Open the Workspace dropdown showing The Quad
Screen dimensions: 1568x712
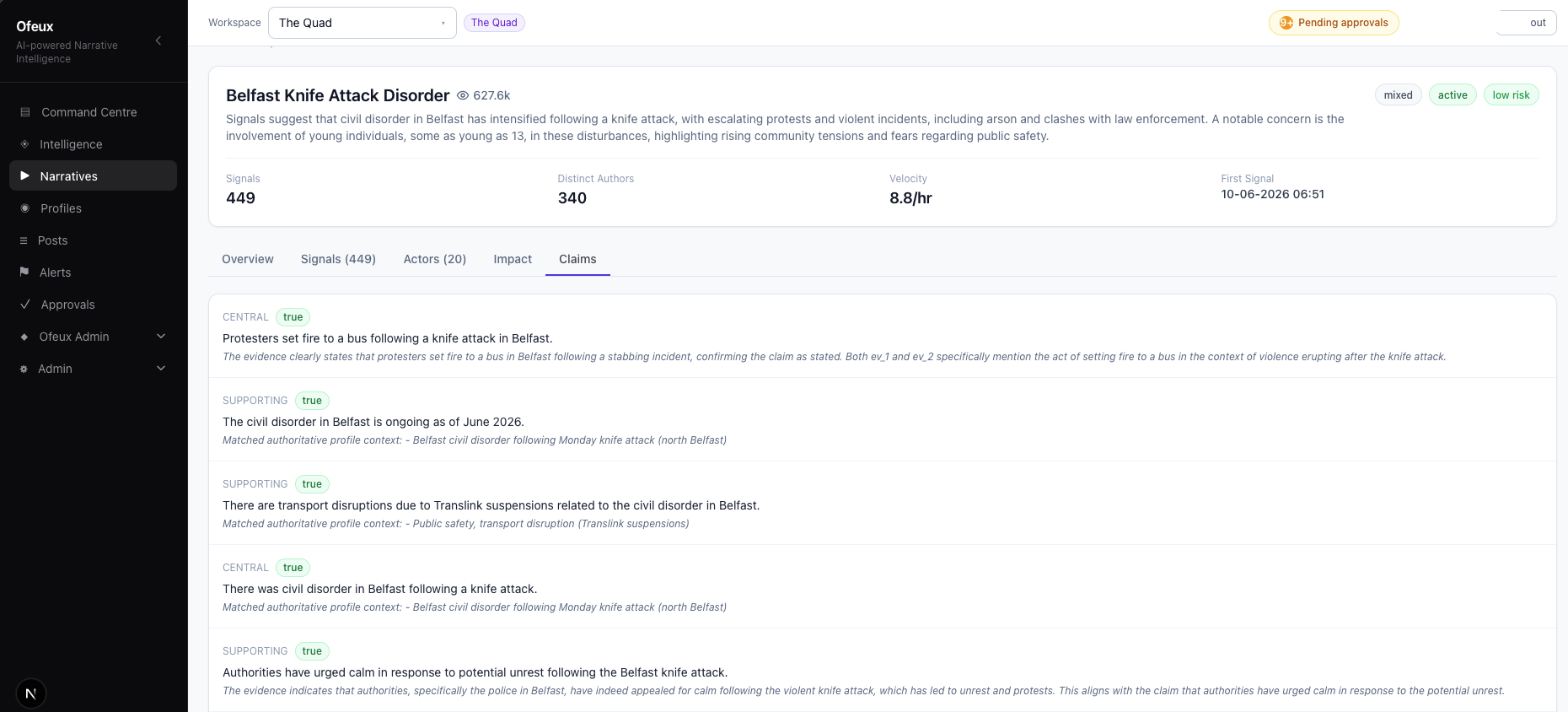coord(362,23)
